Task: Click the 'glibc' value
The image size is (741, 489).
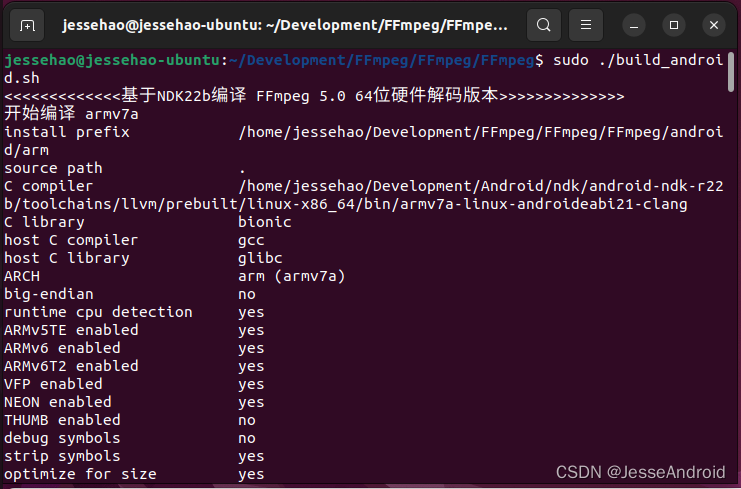Action: point(260,258)
